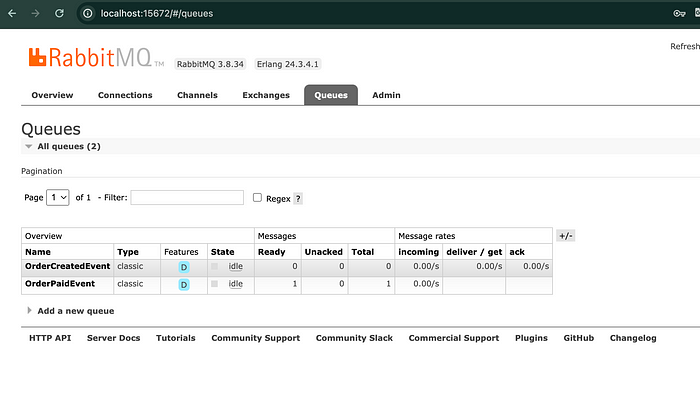Image resolution: width=700 pixels, height=398 pixels.
Task: Click the Regex help question mark
Action: (298, 199)
